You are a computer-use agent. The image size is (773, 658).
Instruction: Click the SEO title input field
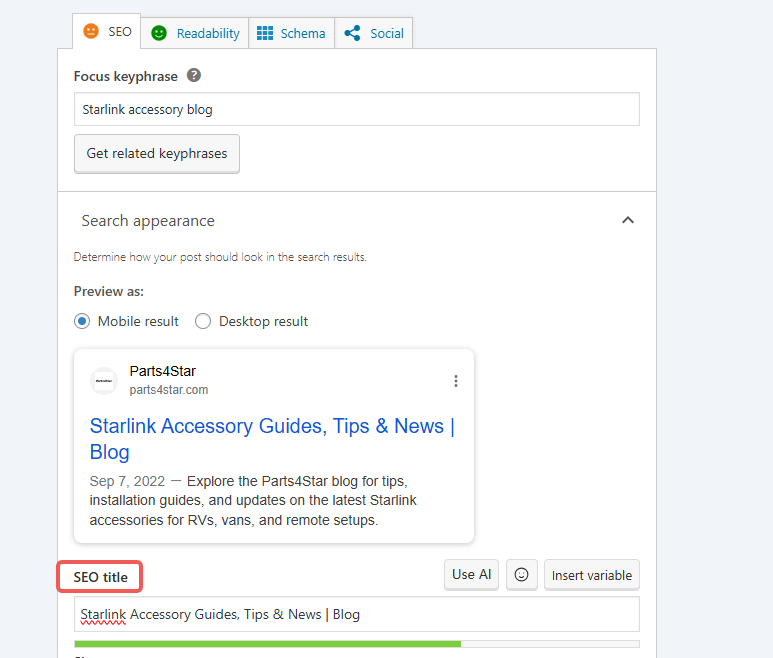(x=357, y=614)
